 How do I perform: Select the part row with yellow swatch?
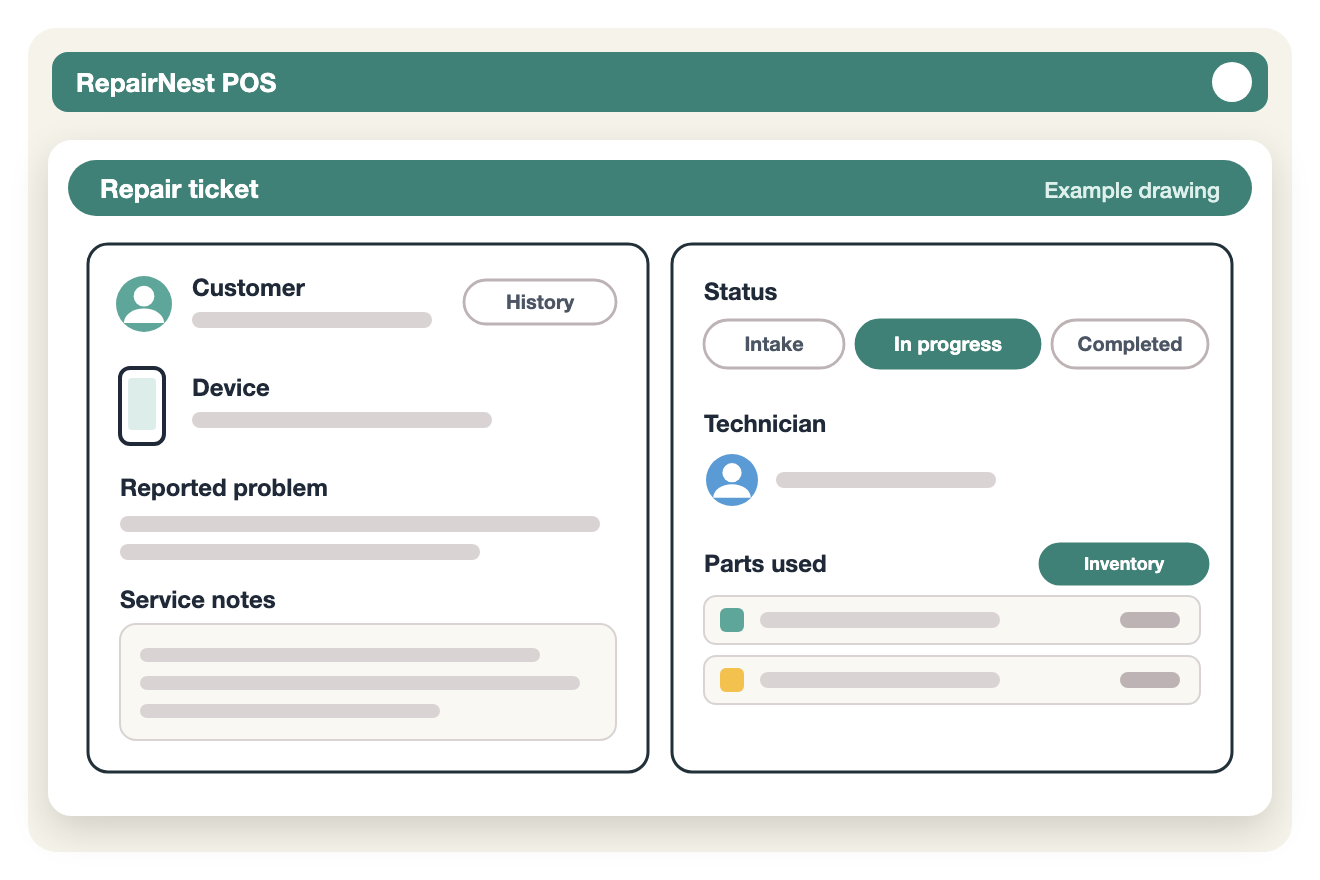[952, 680]
